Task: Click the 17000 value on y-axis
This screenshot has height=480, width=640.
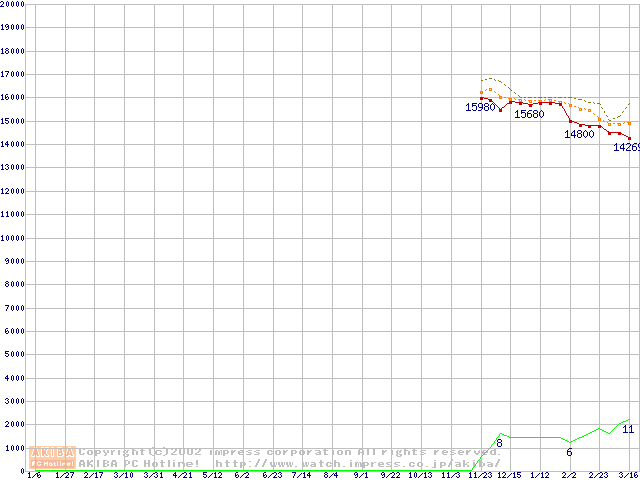Action: coord(12,74)
